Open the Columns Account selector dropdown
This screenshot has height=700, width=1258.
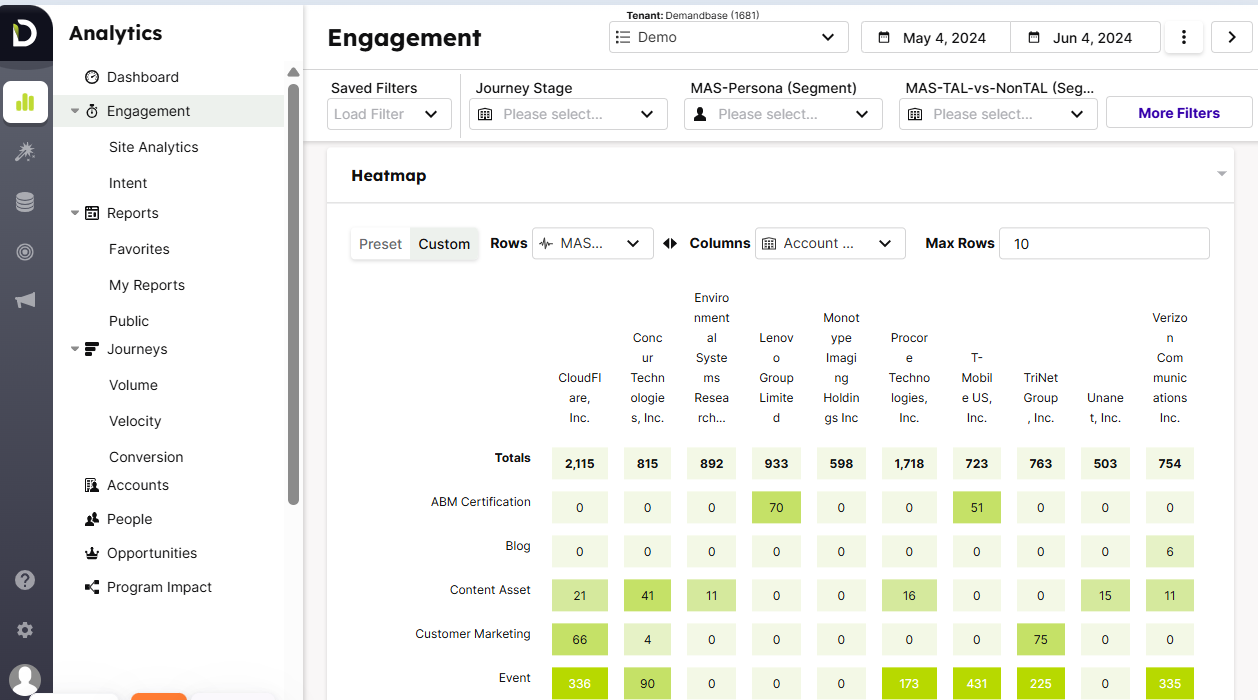(830, 243)
